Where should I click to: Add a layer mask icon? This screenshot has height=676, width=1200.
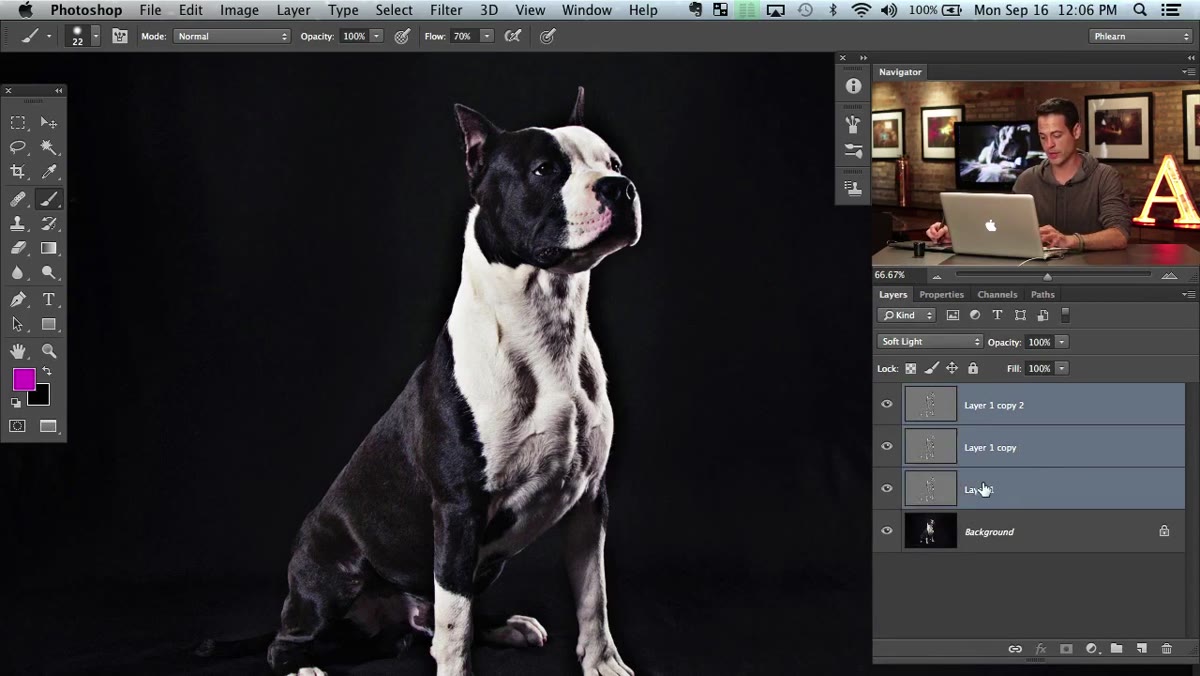tap(1066, 649)
